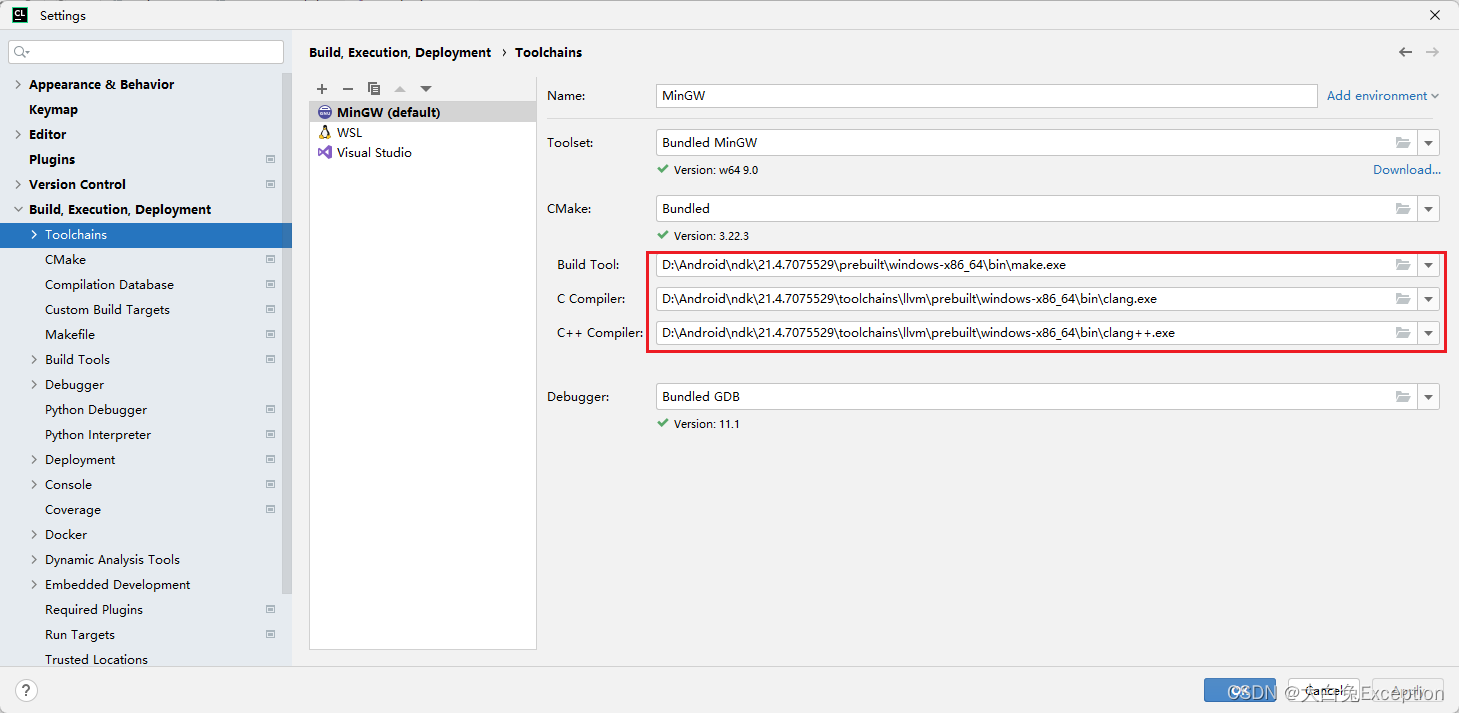Move toolchain down with arrow icon
The height and width of the screenshot is (713, 1459).
point(426,89)
